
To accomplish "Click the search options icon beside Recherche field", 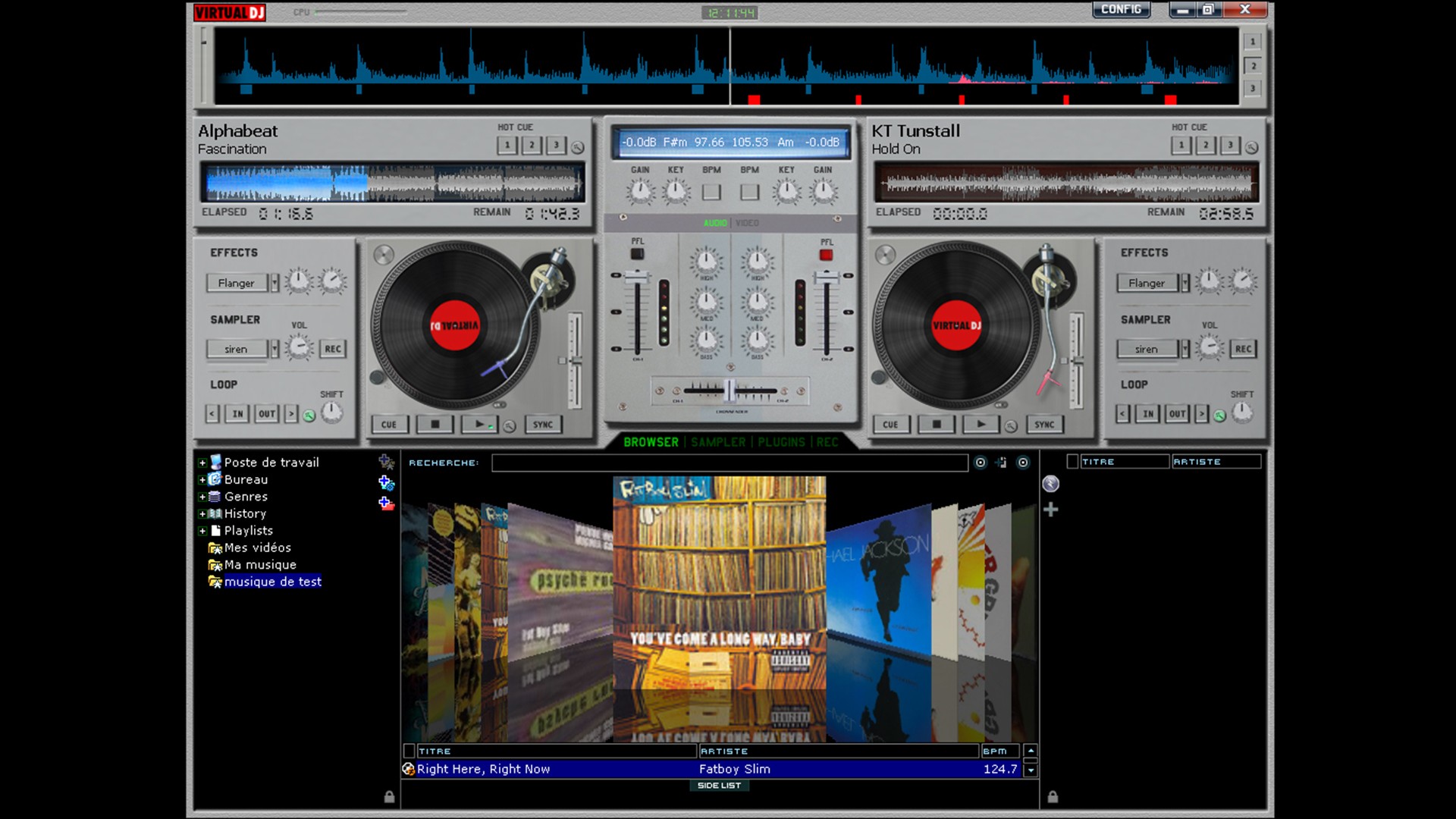I will click(x=981, y=463).
